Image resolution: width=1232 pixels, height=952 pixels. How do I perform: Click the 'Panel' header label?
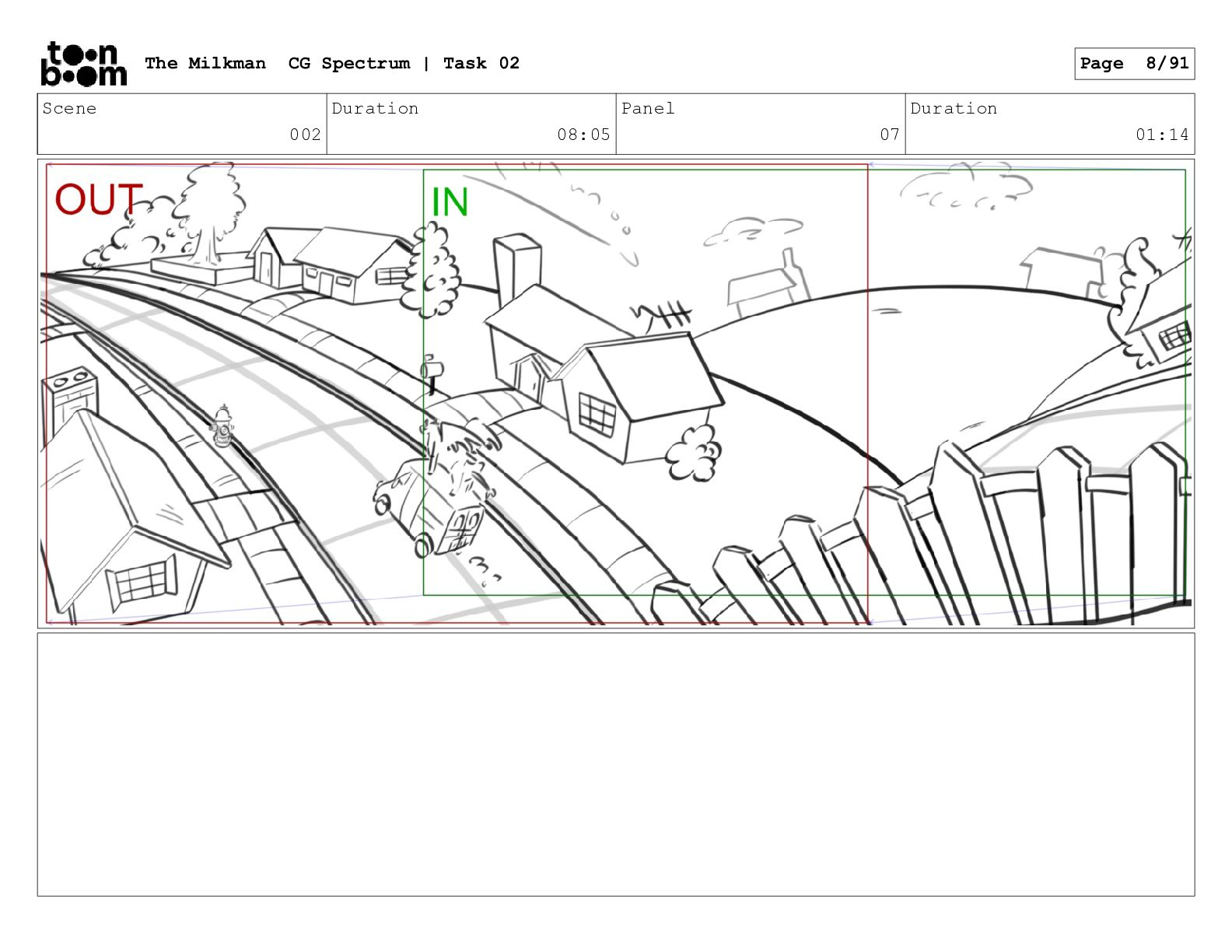(648, 108)
